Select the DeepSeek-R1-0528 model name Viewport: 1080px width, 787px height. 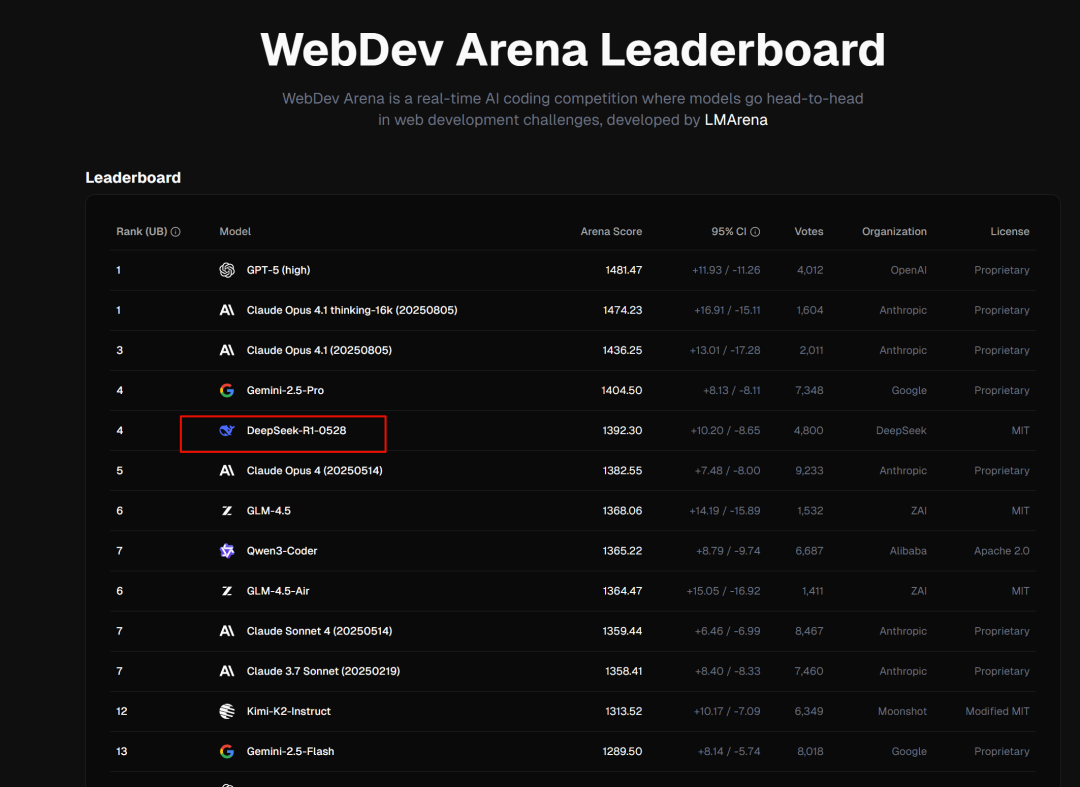296,430
